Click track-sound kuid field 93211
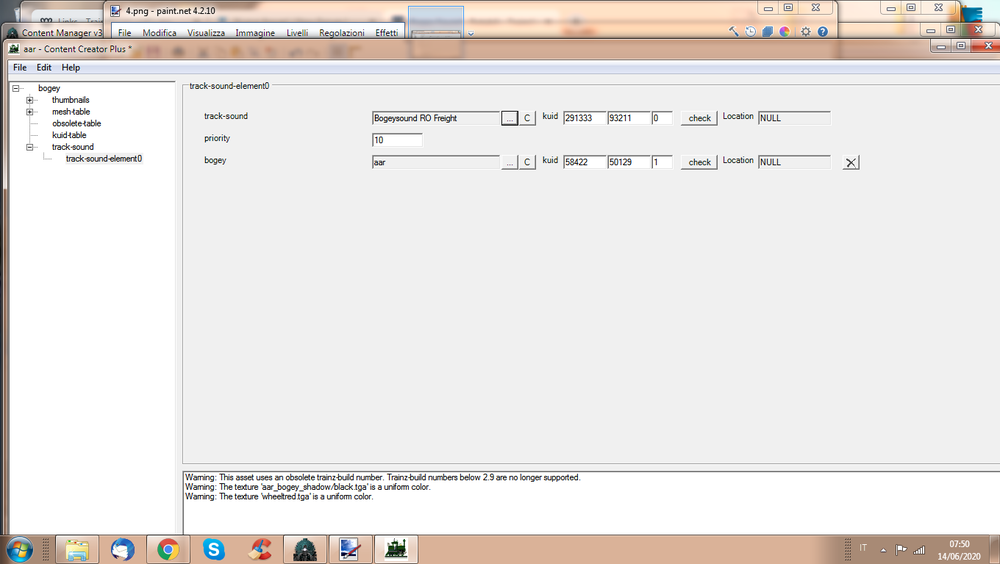This screenshot has height=564, width=1000. (628, 118)
